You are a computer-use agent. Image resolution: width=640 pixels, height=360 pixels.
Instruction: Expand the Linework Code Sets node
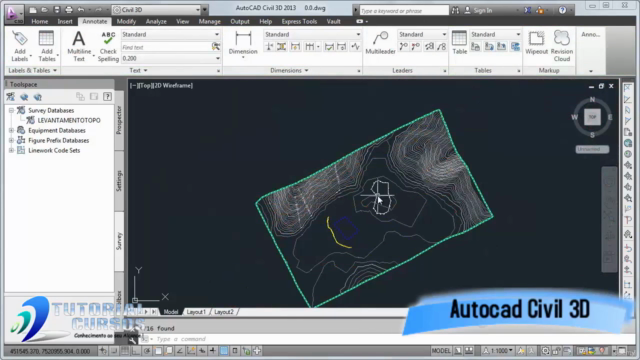11,151
